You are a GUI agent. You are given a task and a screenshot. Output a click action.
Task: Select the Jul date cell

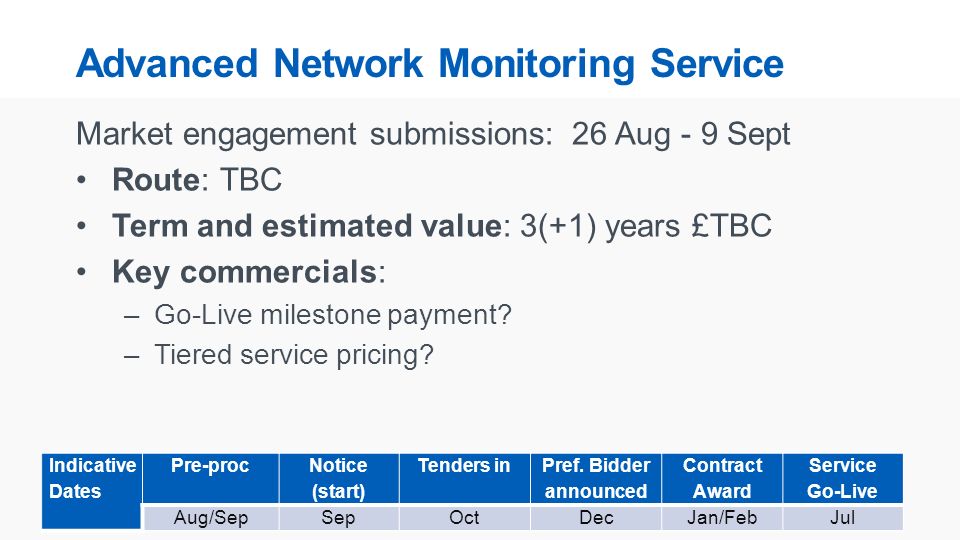click(842, 517)
